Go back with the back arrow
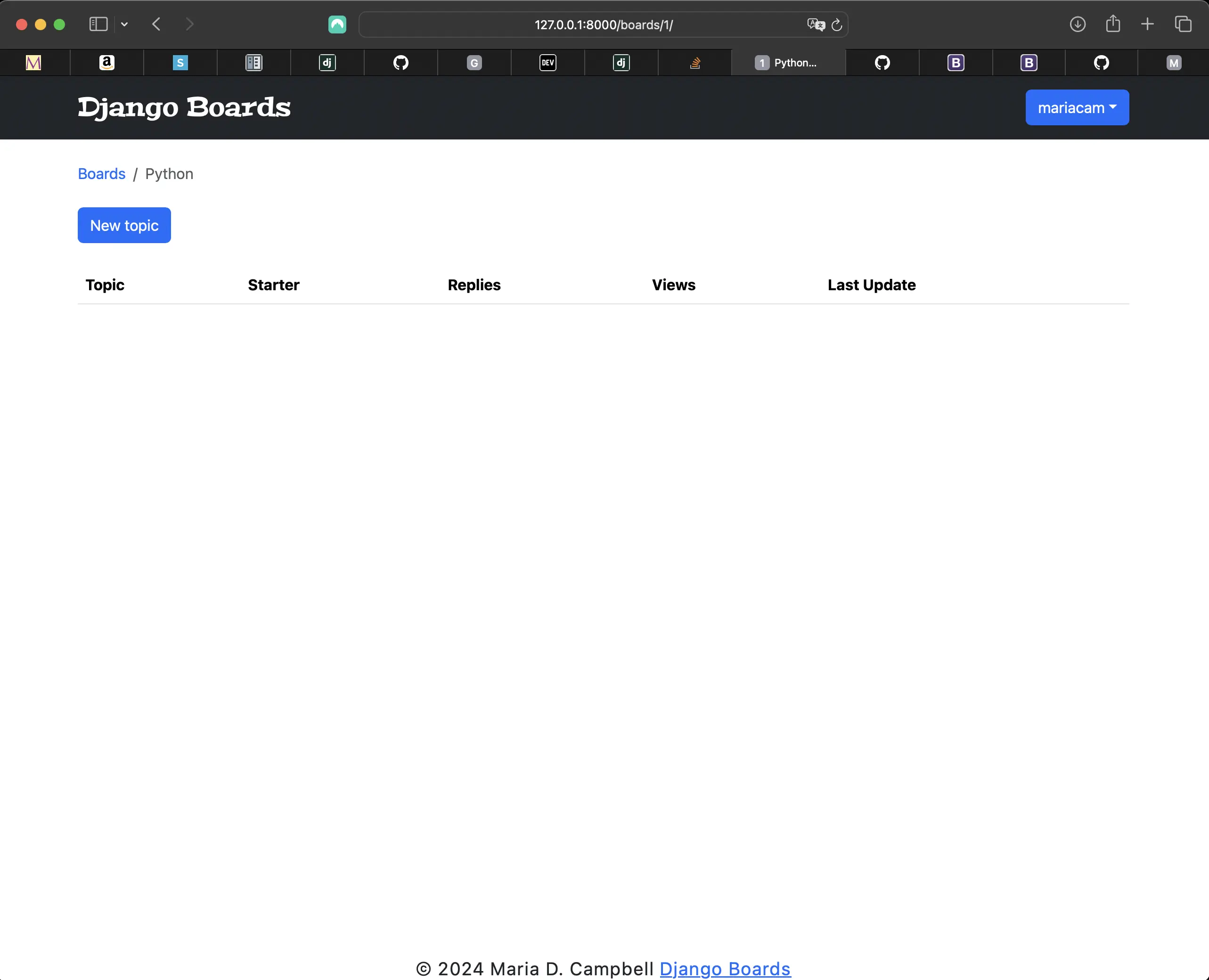This screenshot has width=1209, height=980. click(x=157, y=24)
